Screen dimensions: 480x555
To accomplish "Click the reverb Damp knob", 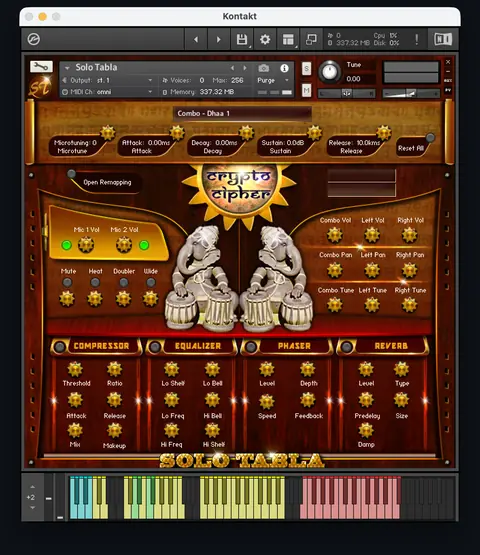I will click(366, 430).
